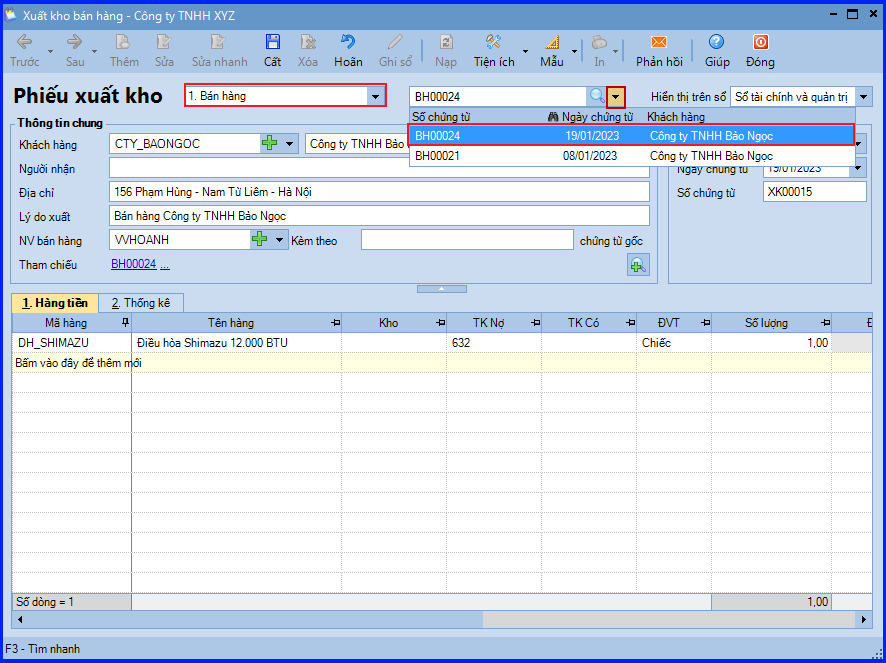Click the add reference document icon
Viewport: 886px width, 663px height.
[x=638, y=265]
